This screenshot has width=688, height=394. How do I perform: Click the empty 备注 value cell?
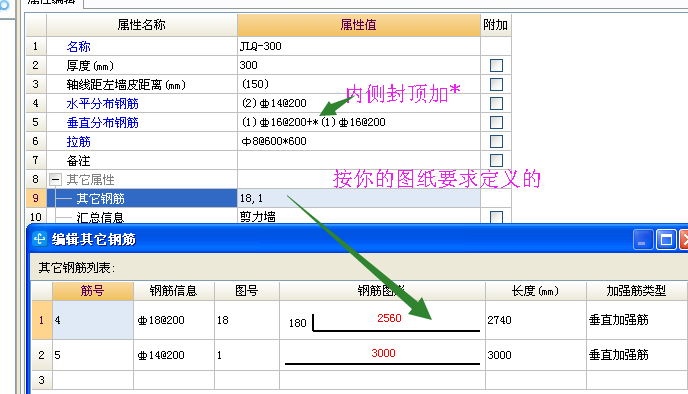358,160
